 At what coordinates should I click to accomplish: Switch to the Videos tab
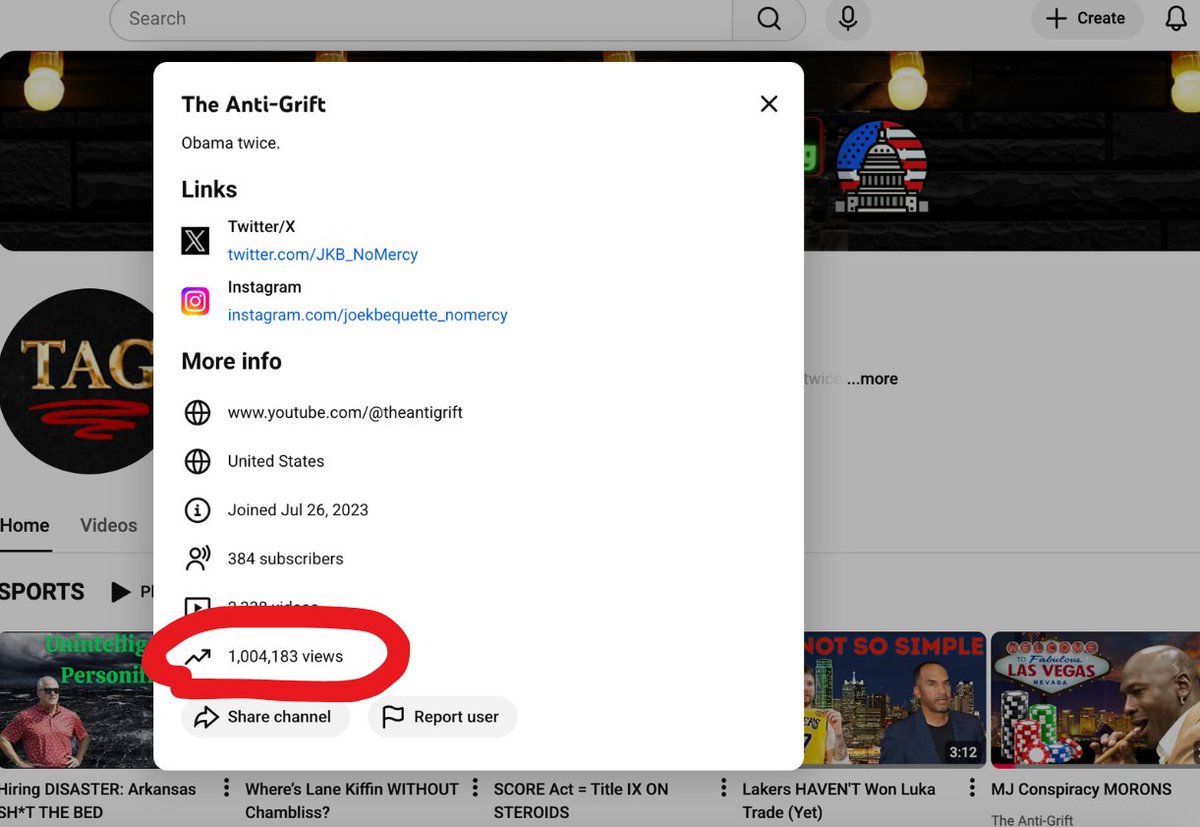coord(108,526)
